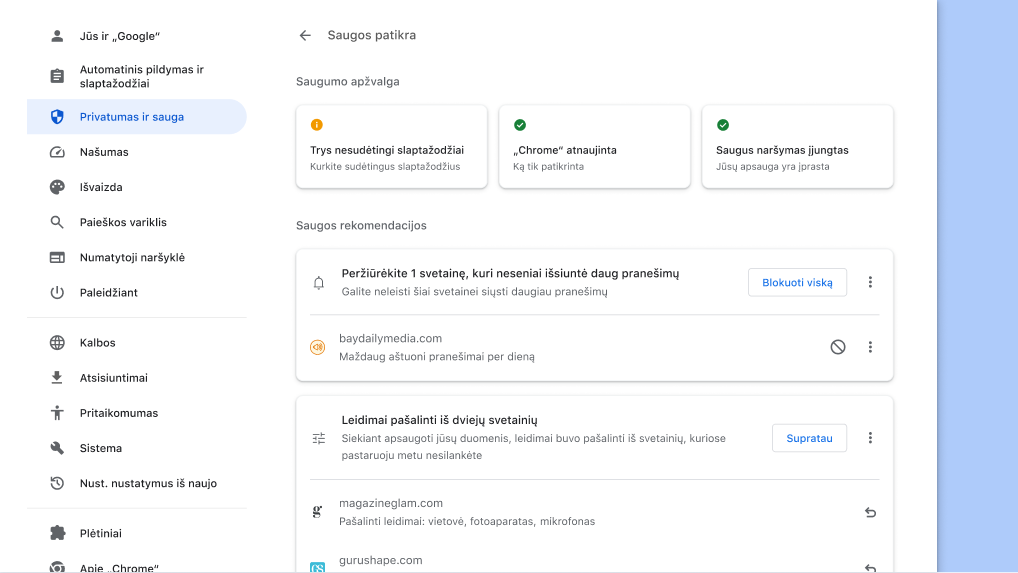Viewport: 1018px width, 573px height.
Task: Go back using the arrow beside Saugos patikra
Action: pyautogui.click(x=305, y=36)
